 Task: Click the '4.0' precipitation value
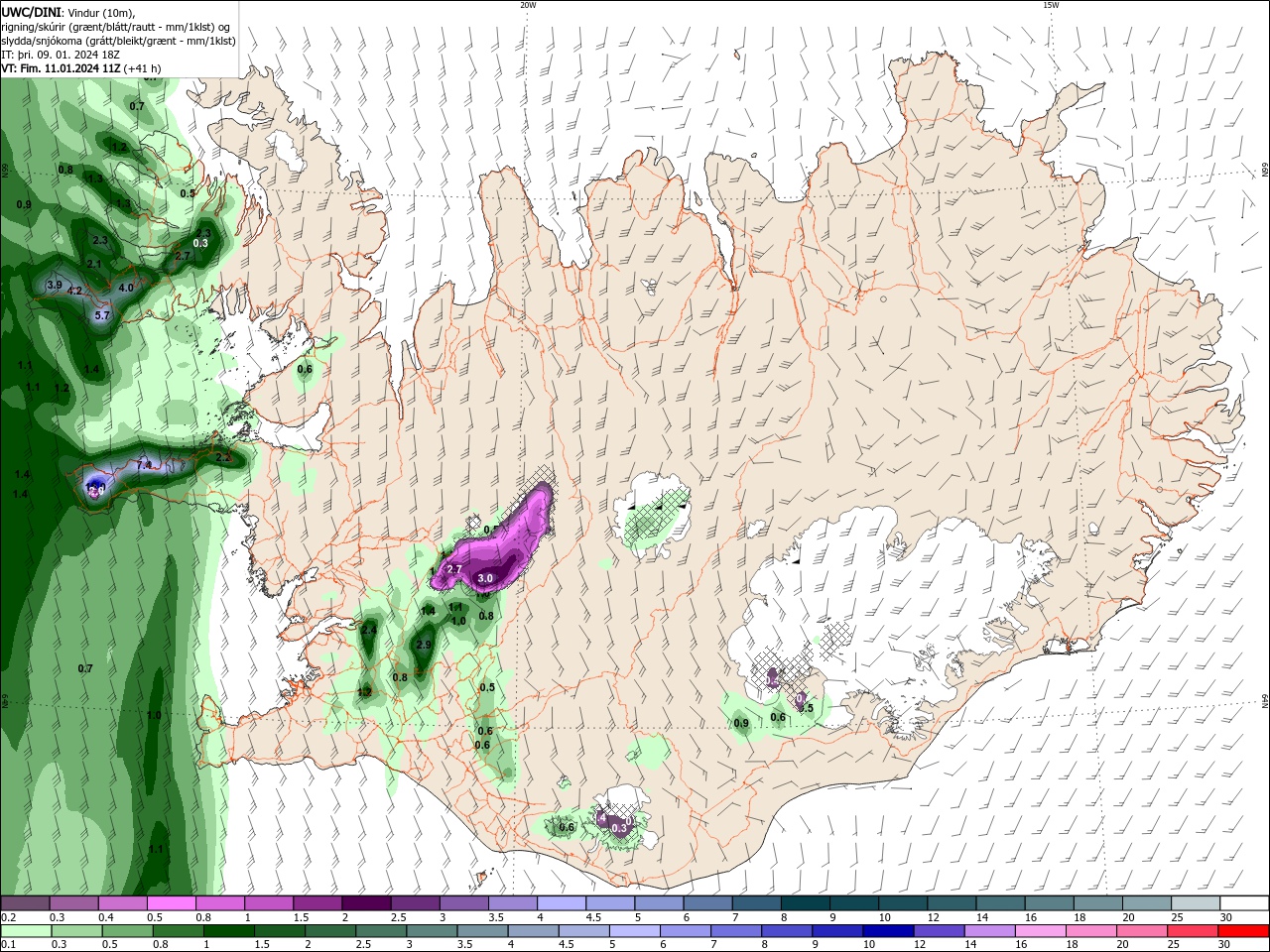tap(126, 288)
